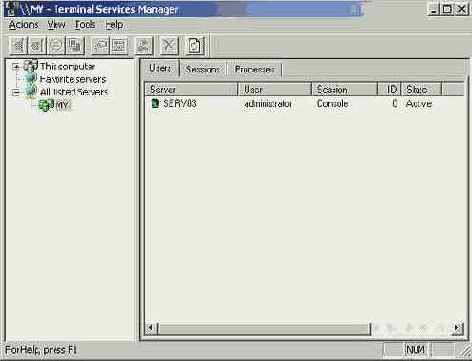This screenshot has height=361, width=472.
Task: Click the Reset session toolbar icon, fifth in the row
Action: coord(100,45)
